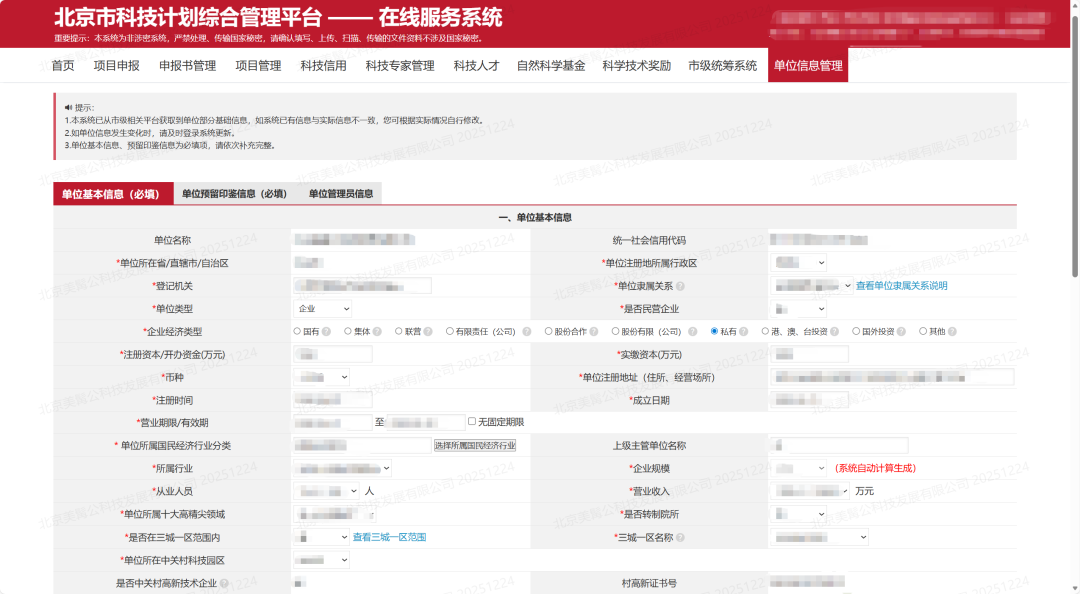This screenshot has height=594, width=1080.
Task: Select 国外投资 radio option
Action: click(856, 331)
